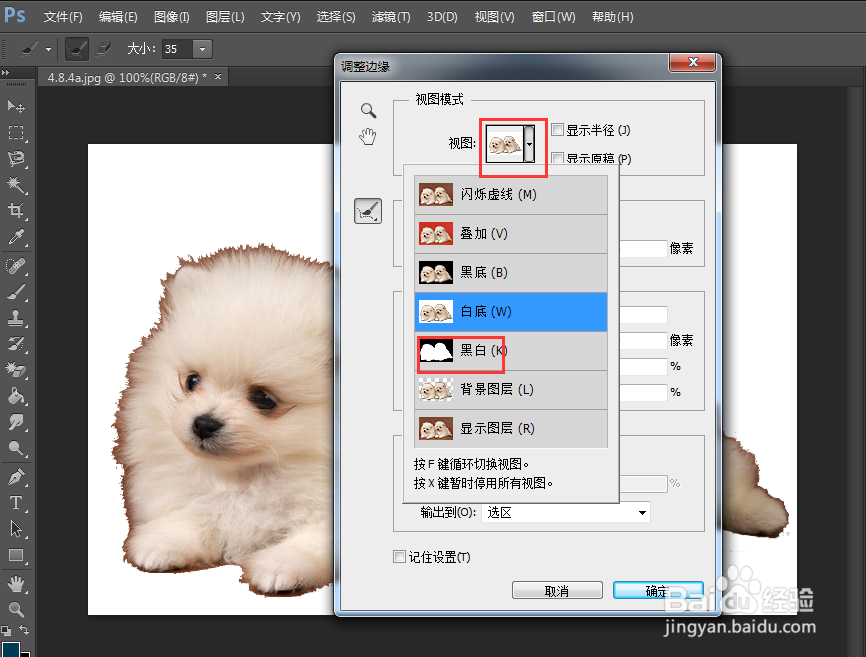Expand the collapsed toolbox panel arrows

click(x=6, y=72)
